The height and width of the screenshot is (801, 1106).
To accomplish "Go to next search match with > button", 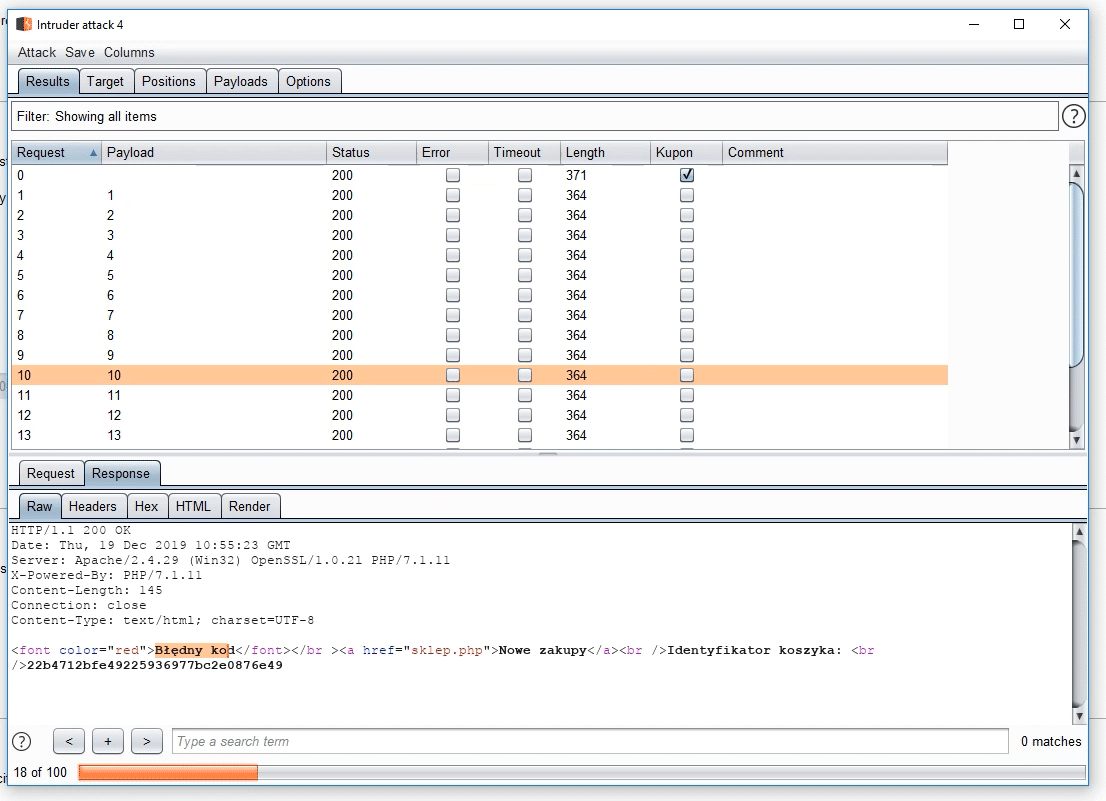I will (147, 741).
